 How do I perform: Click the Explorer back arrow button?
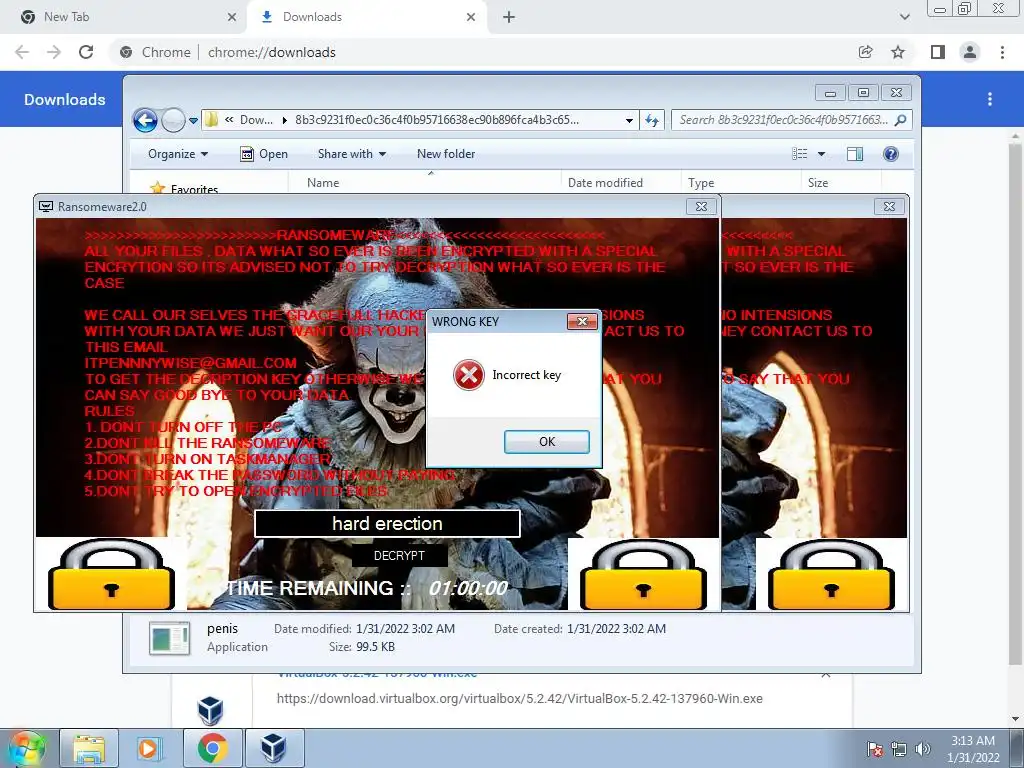(145, 120)
